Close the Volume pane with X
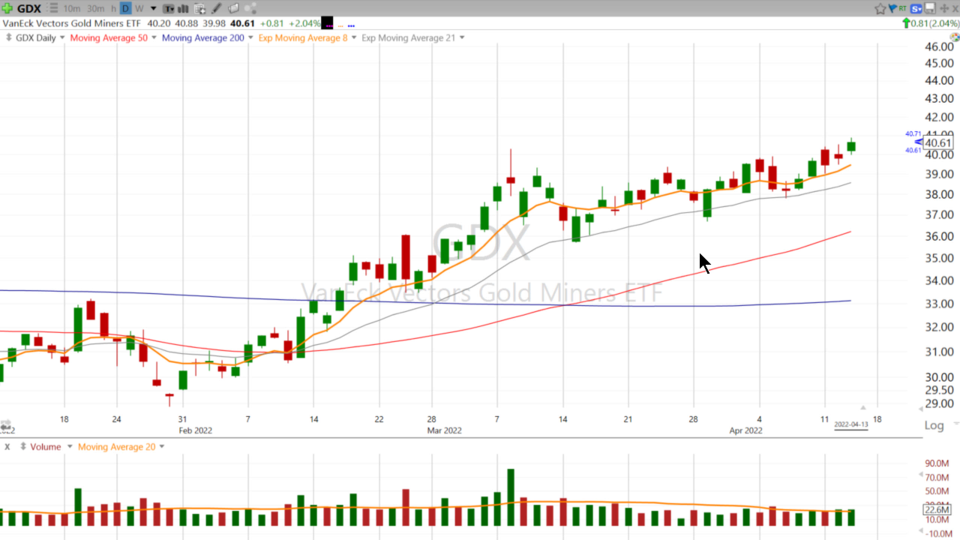Viewport: 960px width, 540px height. click(x=7, y=447)
